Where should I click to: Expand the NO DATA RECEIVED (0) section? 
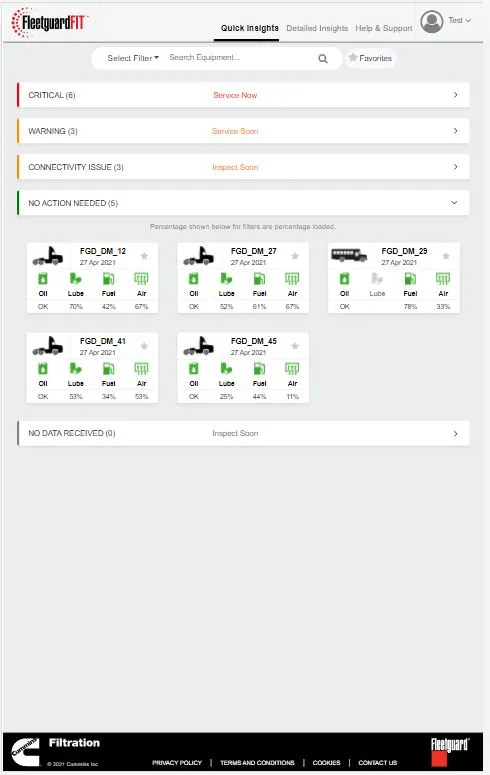(x=243, y=433)
